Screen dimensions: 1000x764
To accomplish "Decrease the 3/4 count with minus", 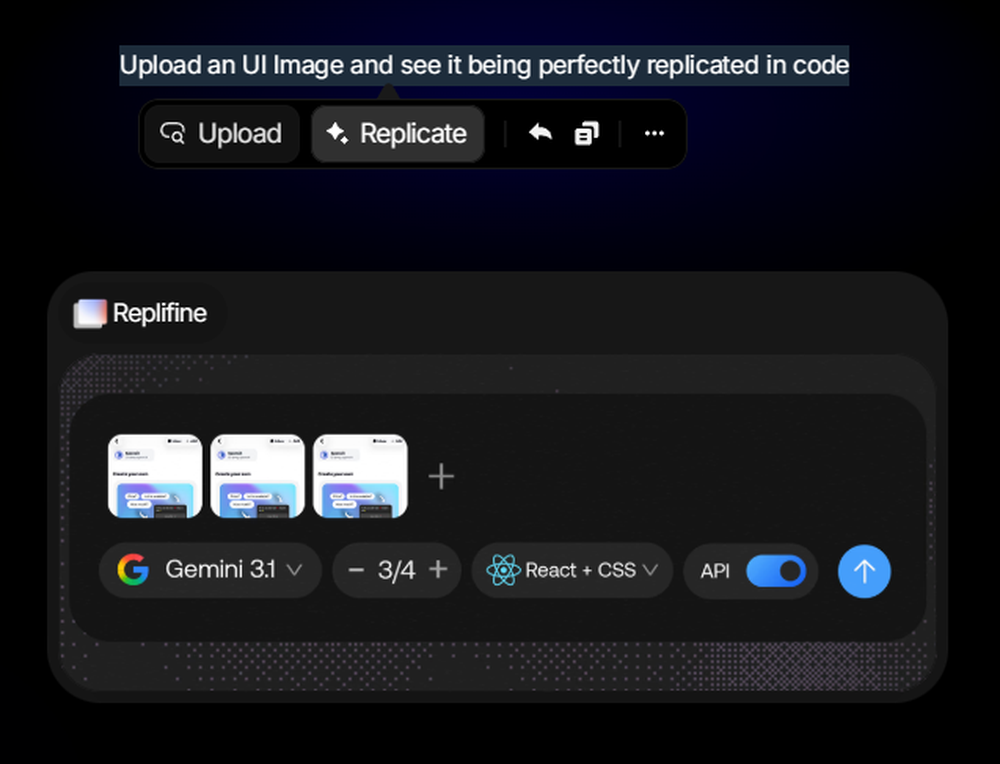I will 356,570.
